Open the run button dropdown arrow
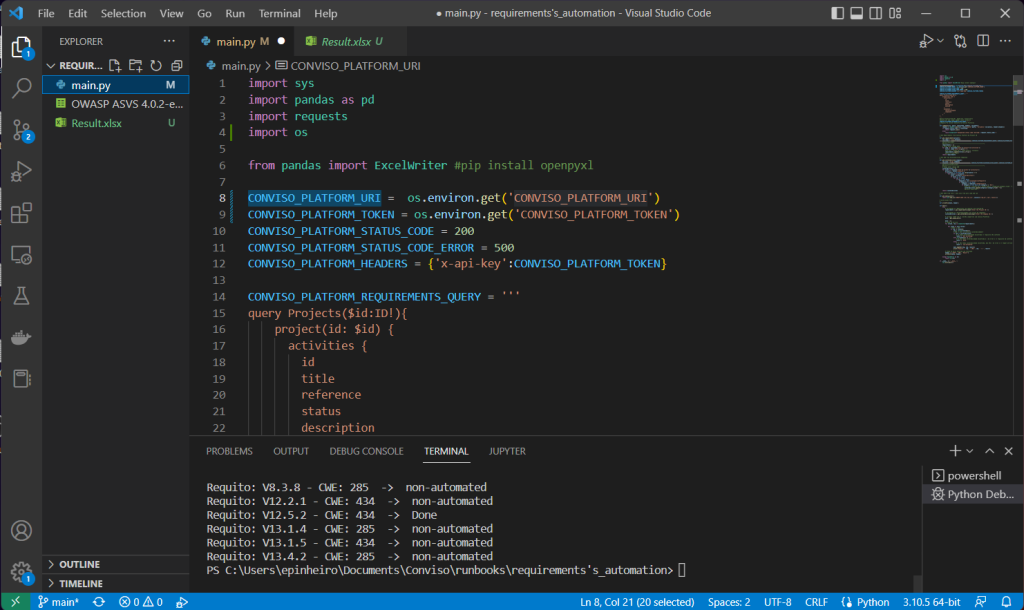The height and width of the screenshot is (610, 1024). click(x=940, y=41)
